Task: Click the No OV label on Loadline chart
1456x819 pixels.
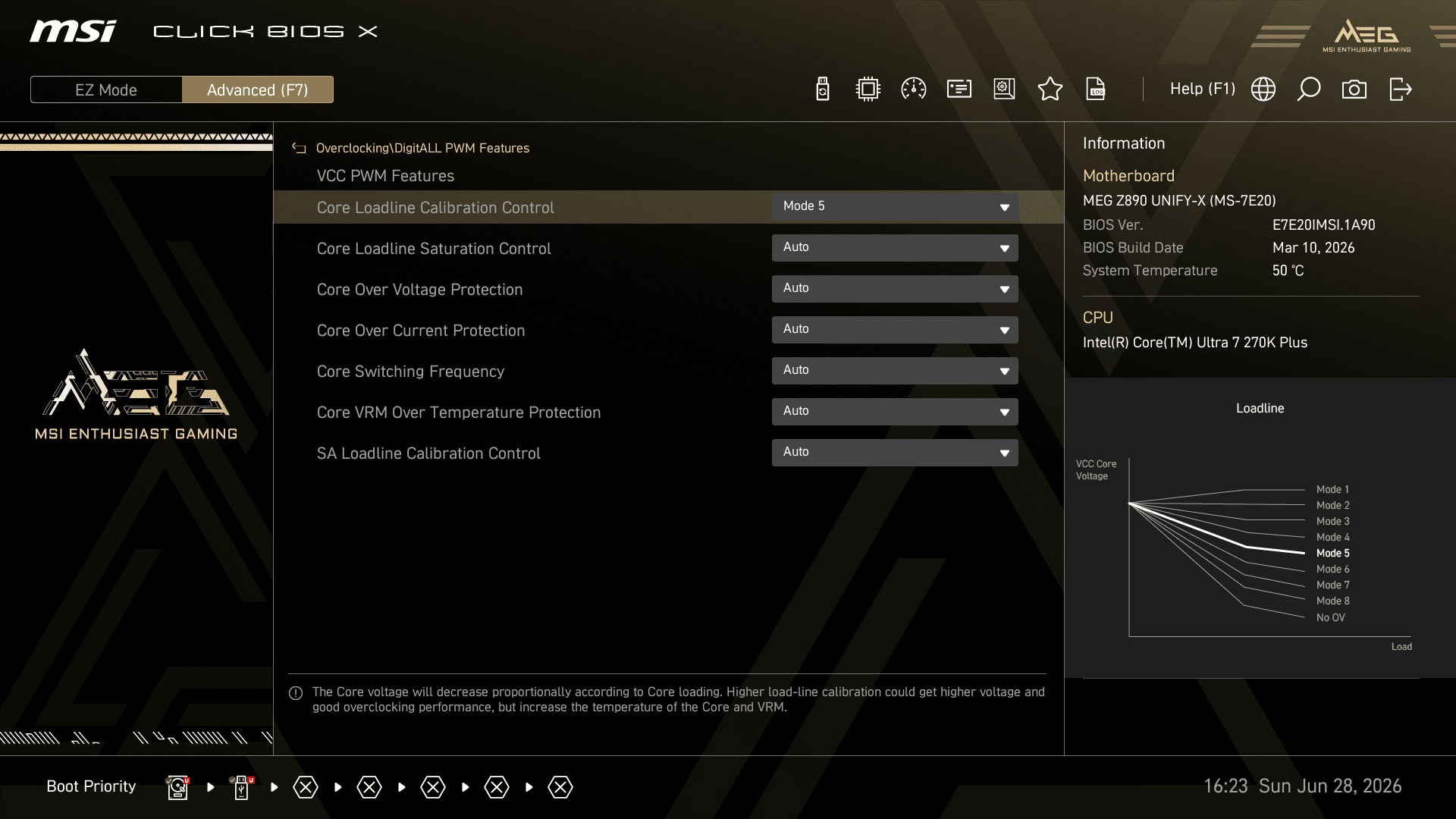Action: (x=1330, y=618)
